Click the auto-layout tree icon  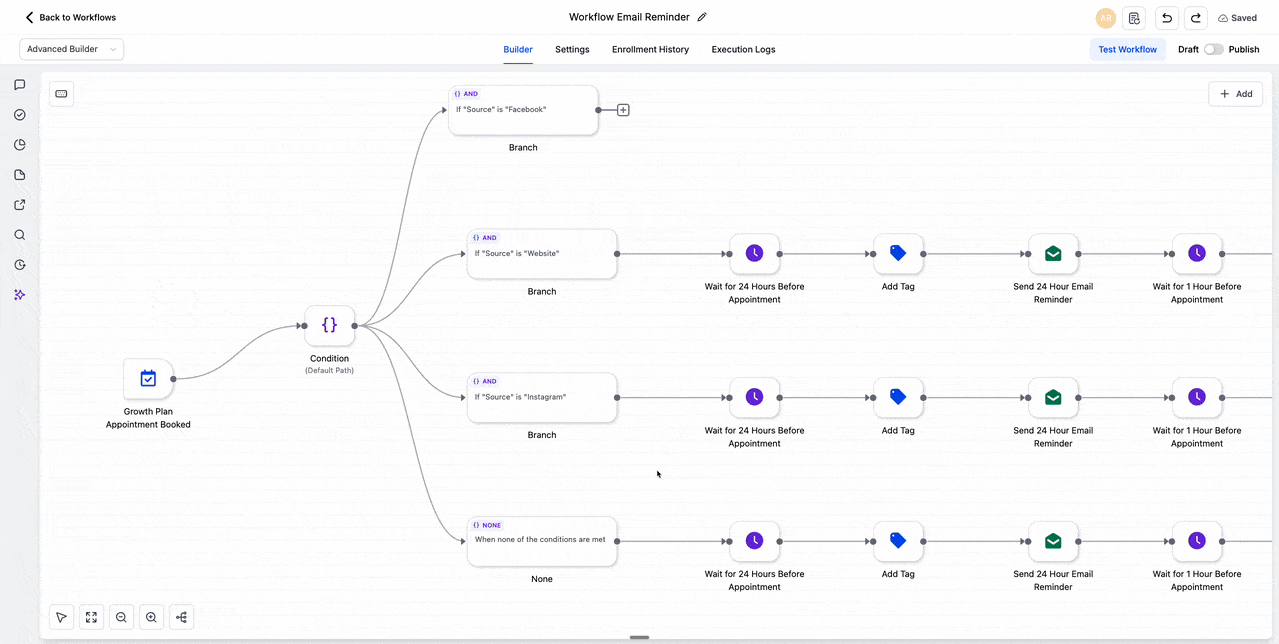pyautogui.click(x=181, y=617)
